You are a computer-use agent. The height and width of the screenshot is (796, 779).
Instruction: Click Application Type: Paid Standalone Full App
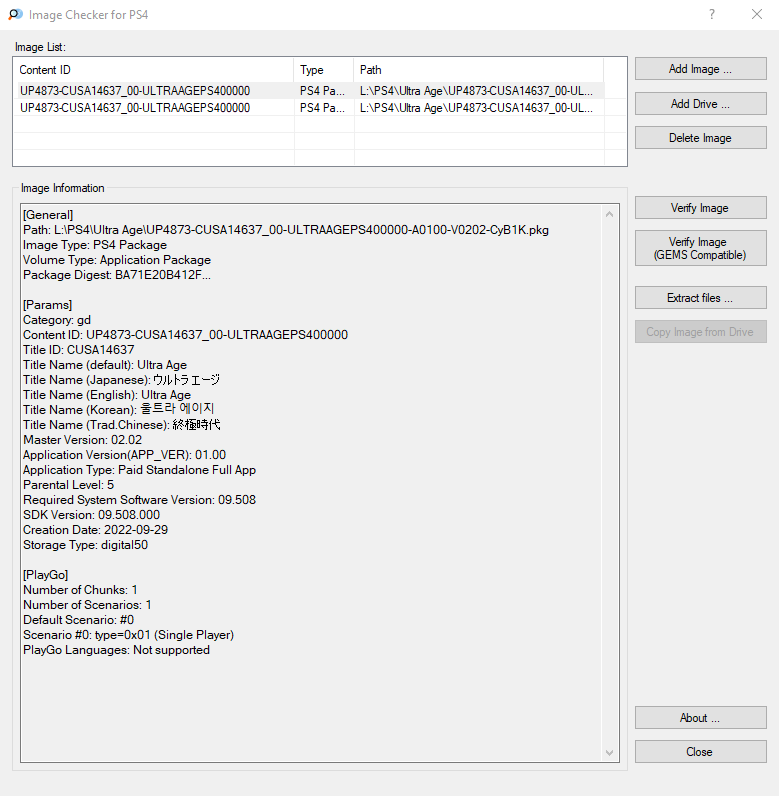[x=140, y=470]
